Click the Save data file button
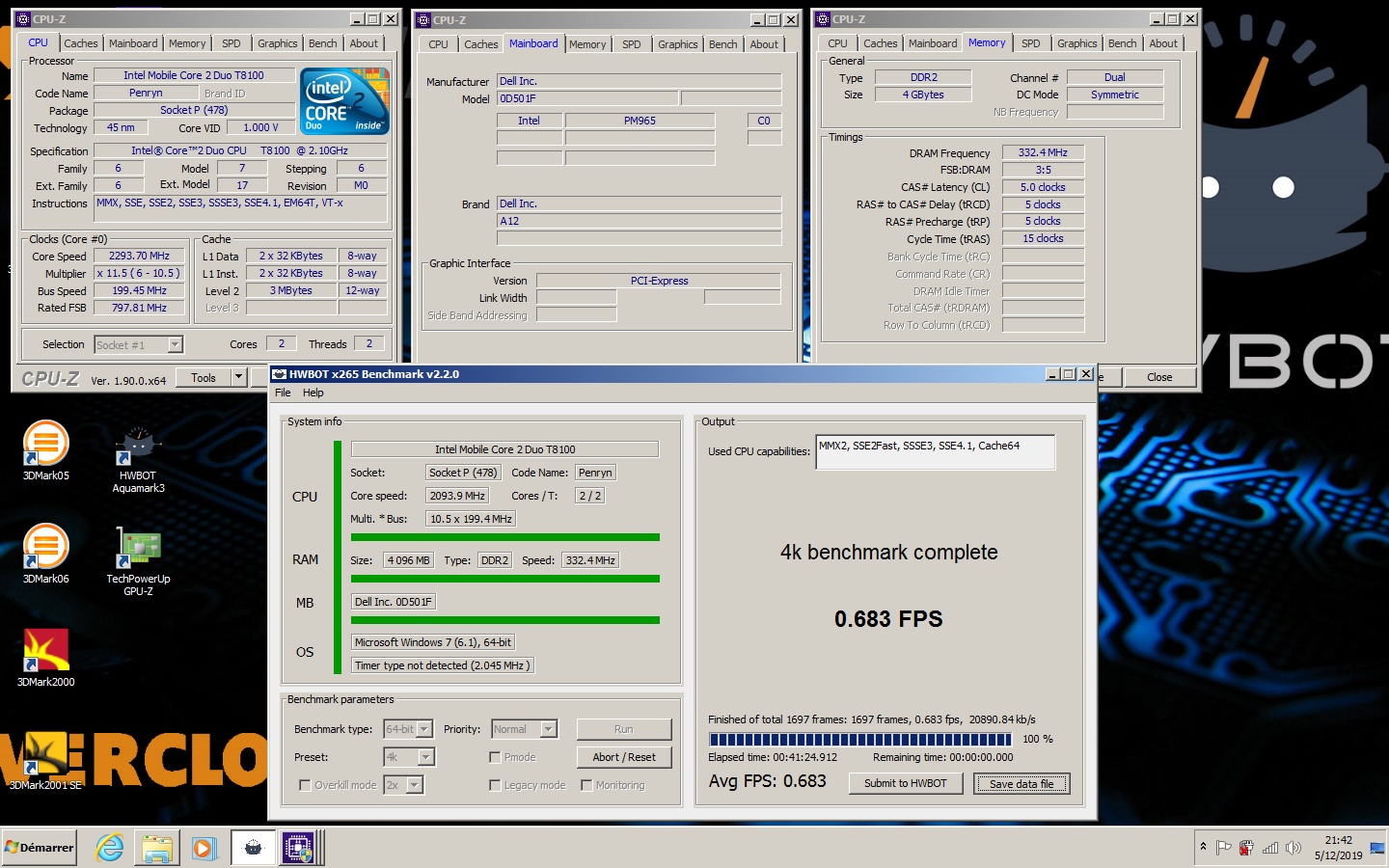This screenshot has width=1389, height=868. tap(1021, 783)
